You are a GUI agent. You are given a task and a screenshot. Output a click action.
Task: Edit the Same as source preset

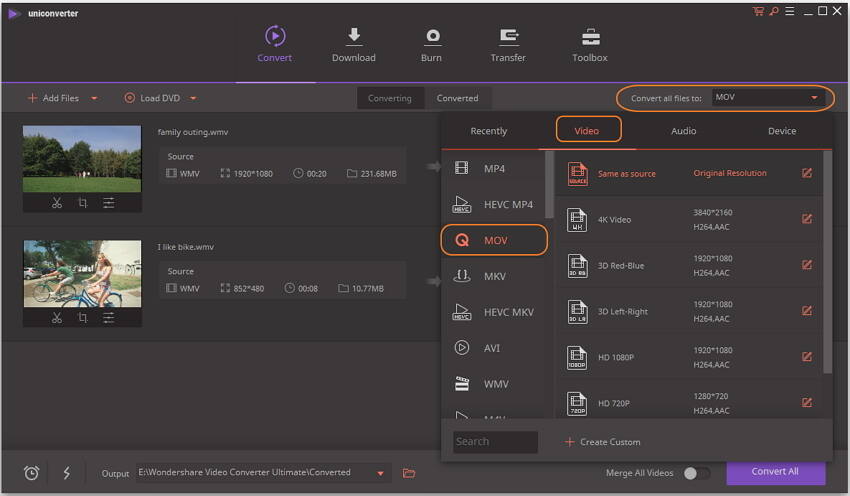point(807,173)
